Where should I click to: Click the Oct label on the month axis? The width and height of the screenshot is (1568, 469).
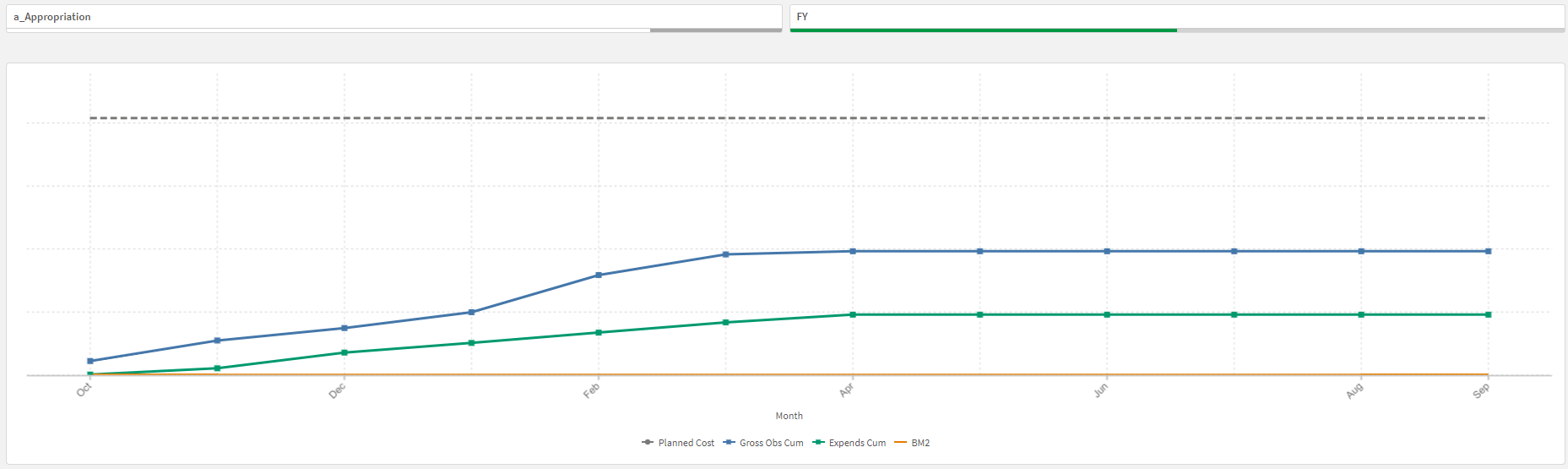pos(84,390)
